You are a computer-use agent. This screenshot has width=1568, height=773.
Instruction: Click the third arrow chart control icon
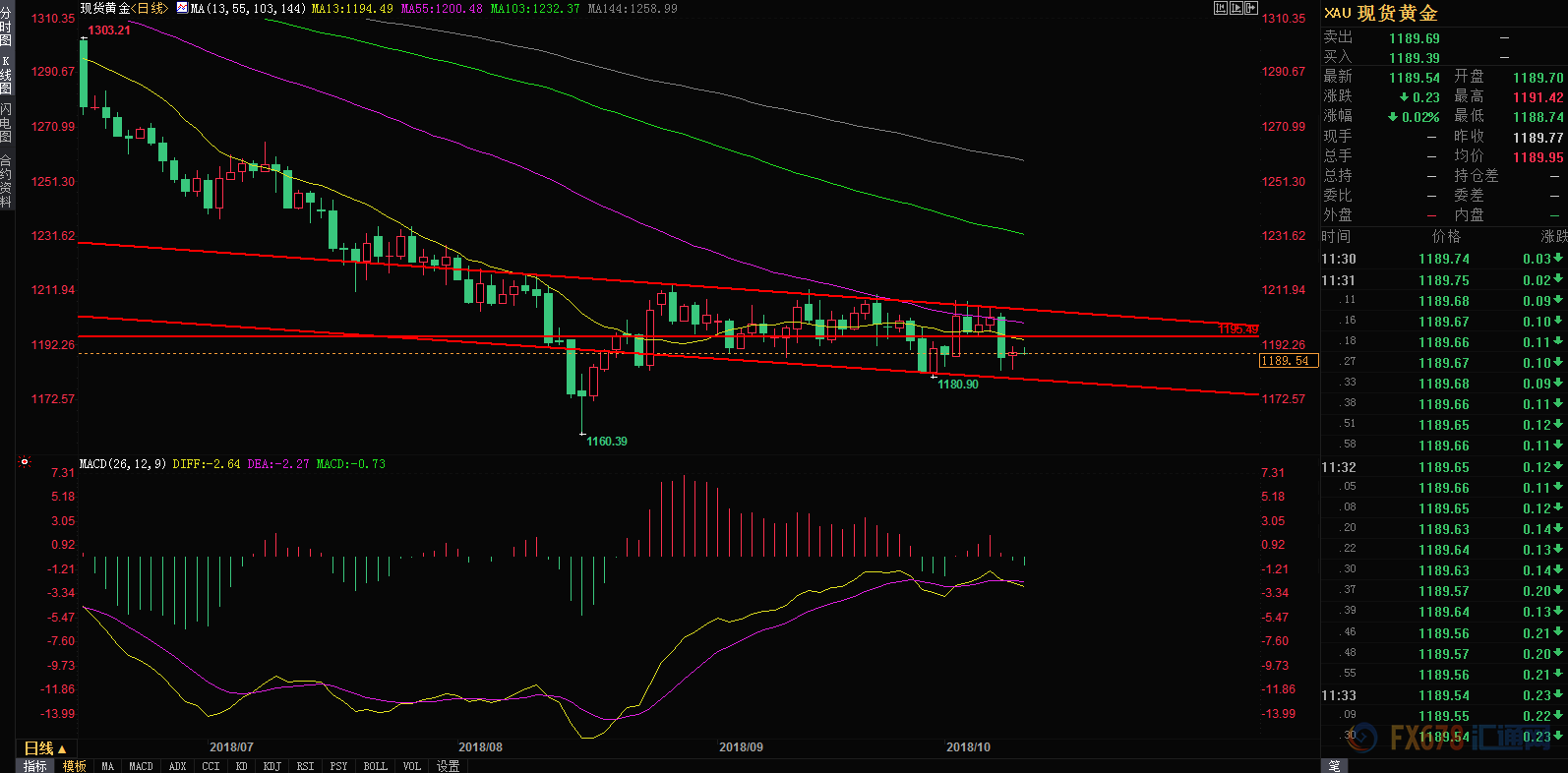point(1251,8)
